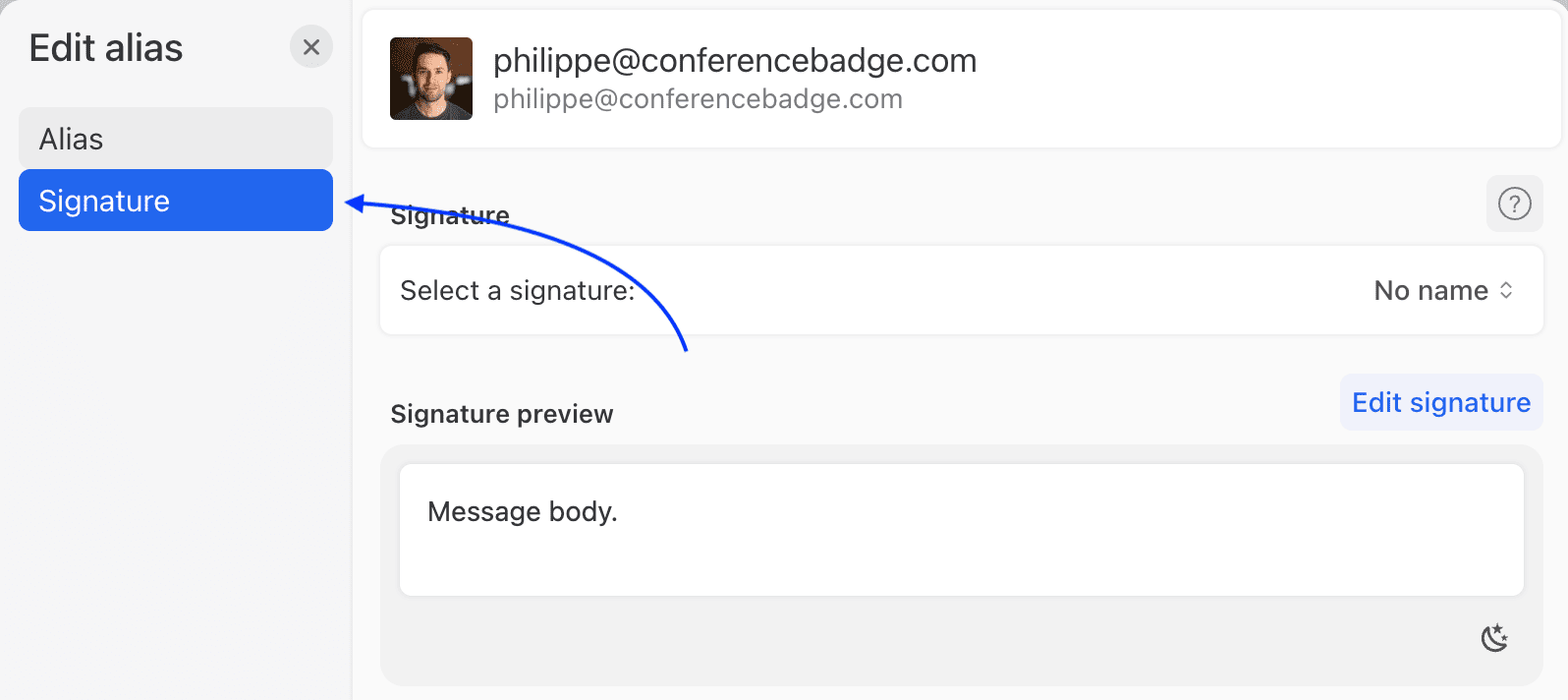Click the Edit alias title

coord(106,48)
